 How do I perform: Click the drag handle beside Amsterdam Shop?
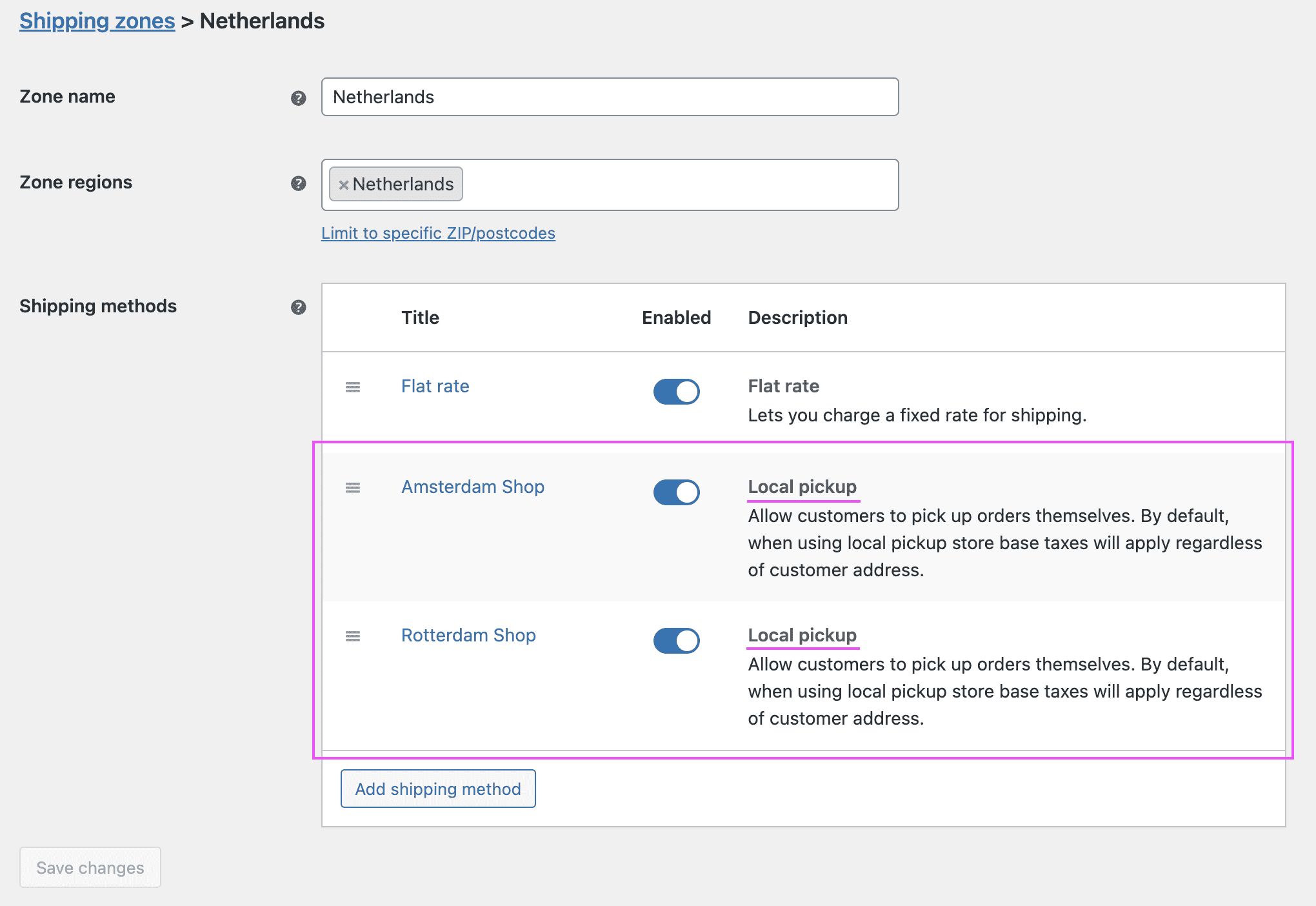click(353, 488)
